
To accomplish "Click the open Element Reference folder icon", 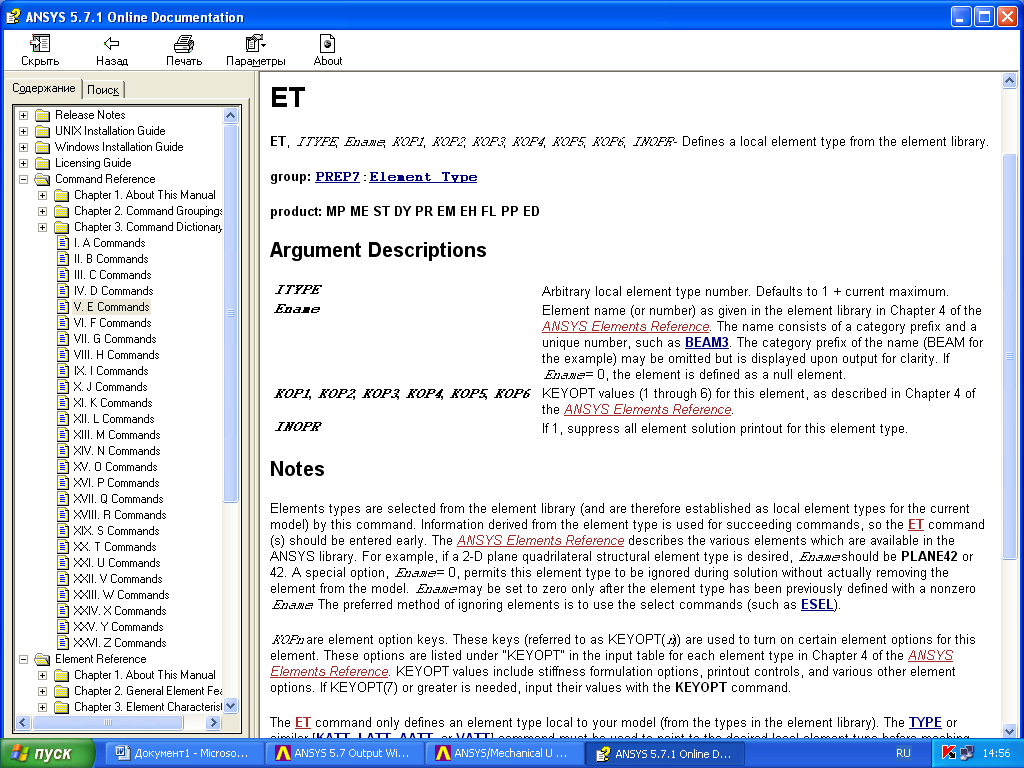I will pyautogui.click(x=42, y=659).
